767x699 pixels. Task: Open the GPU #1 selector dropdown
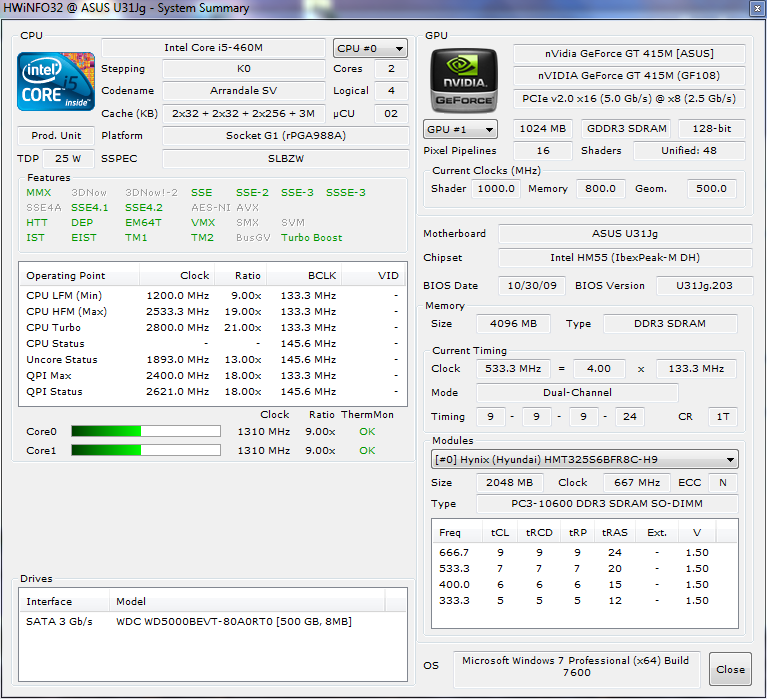click(x=460, y=129)
